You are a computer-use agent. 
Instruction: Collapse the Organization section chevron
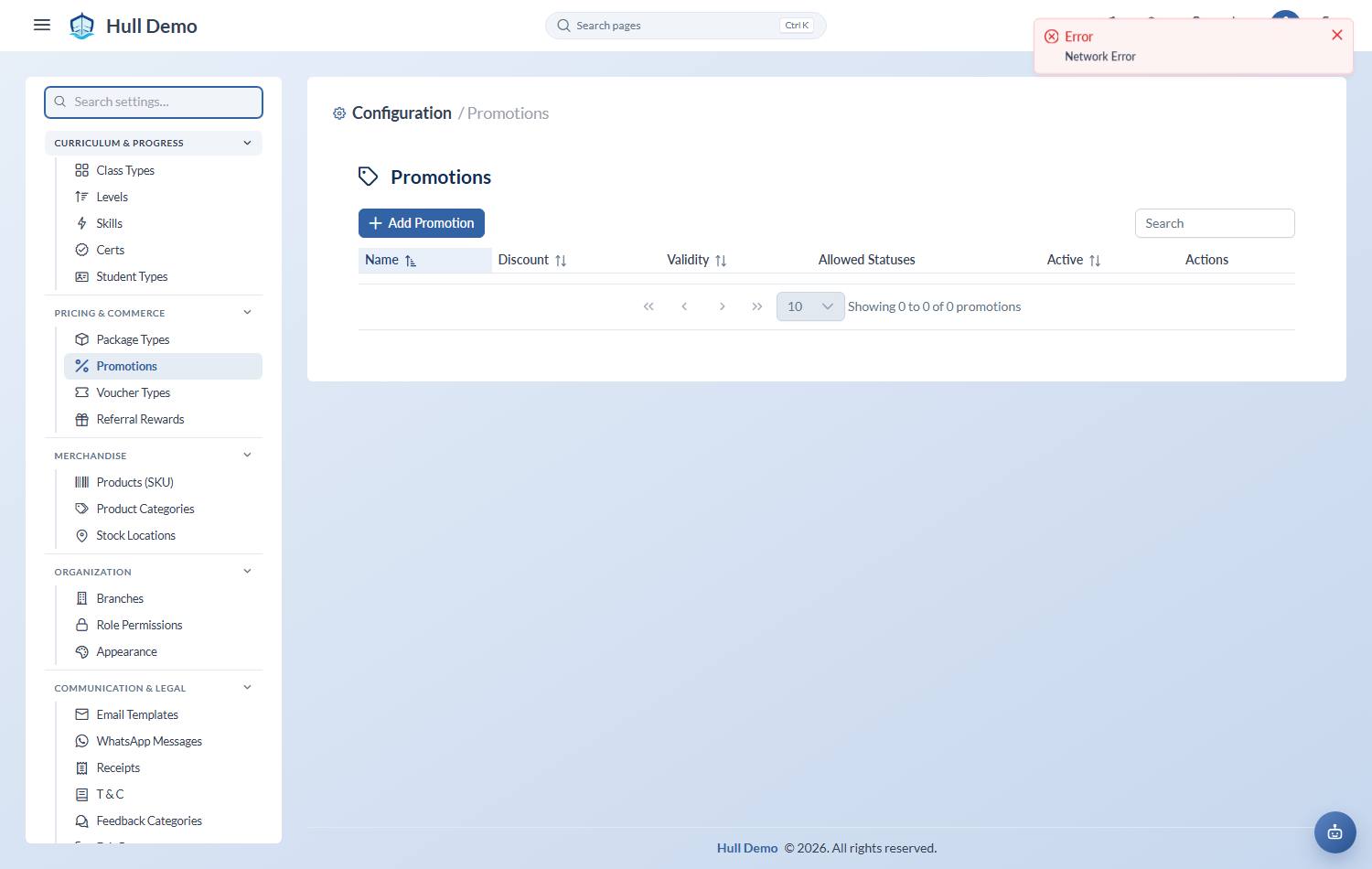tap(247, 571)
